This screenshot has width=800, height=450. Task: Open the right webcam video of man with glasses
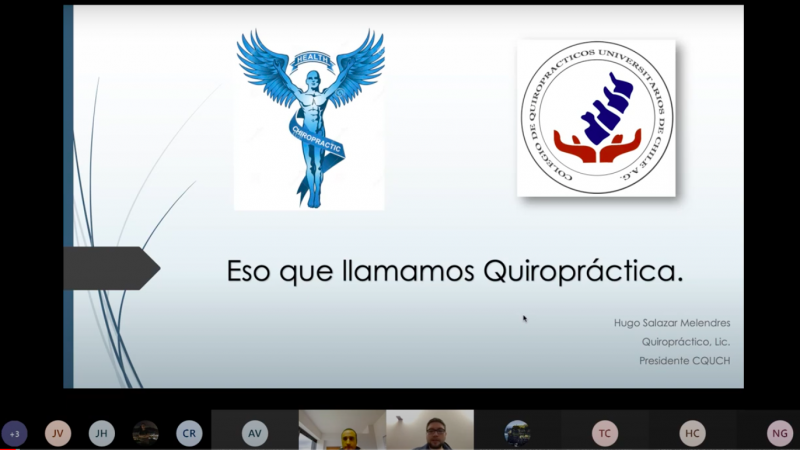pos(430,431)
